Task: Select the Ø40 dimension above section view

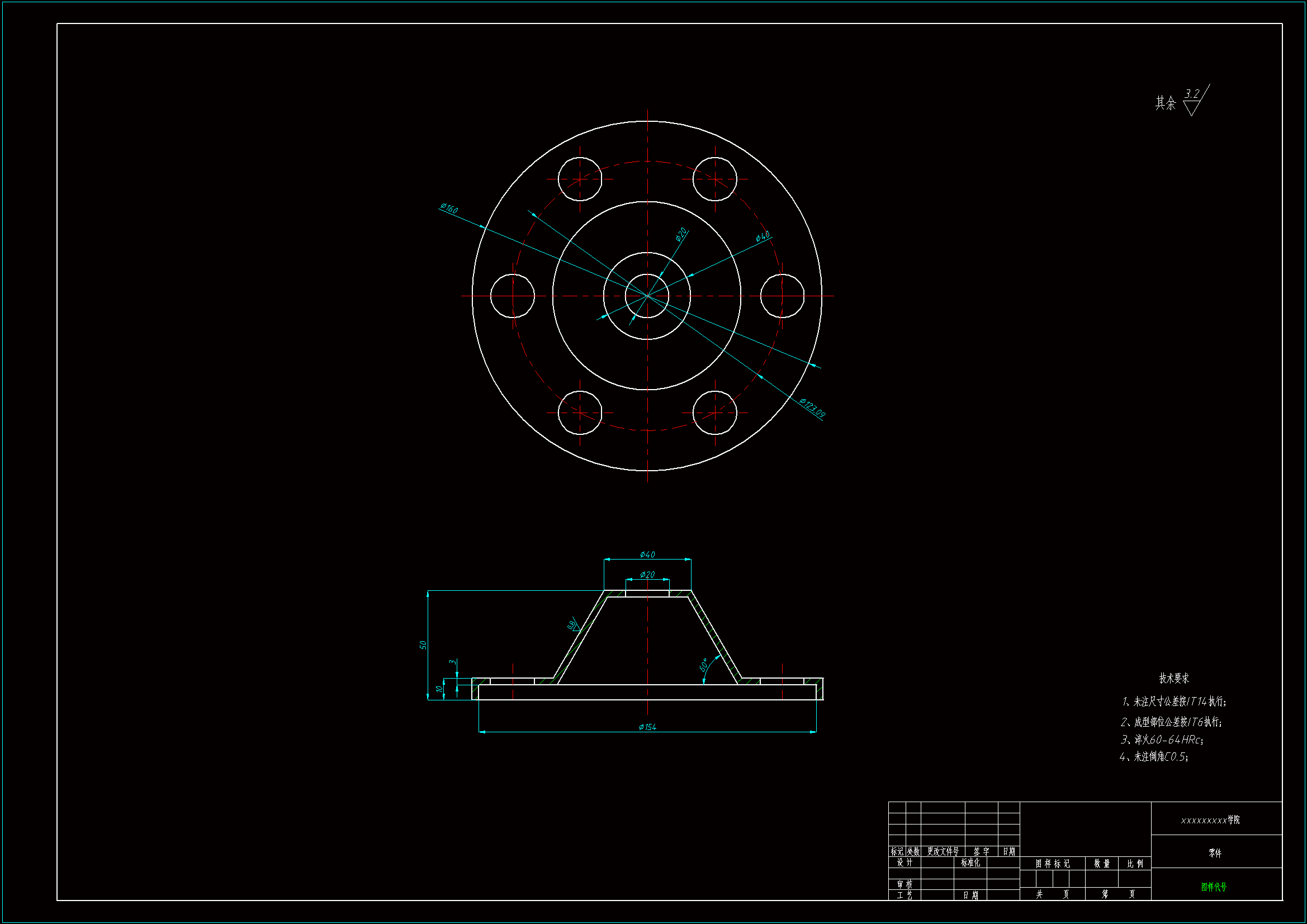Action: tap(647, 555)
